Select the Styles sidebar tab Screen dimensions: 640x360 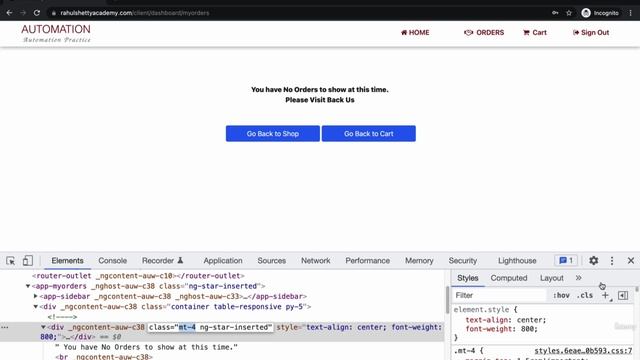click(468, 278)
